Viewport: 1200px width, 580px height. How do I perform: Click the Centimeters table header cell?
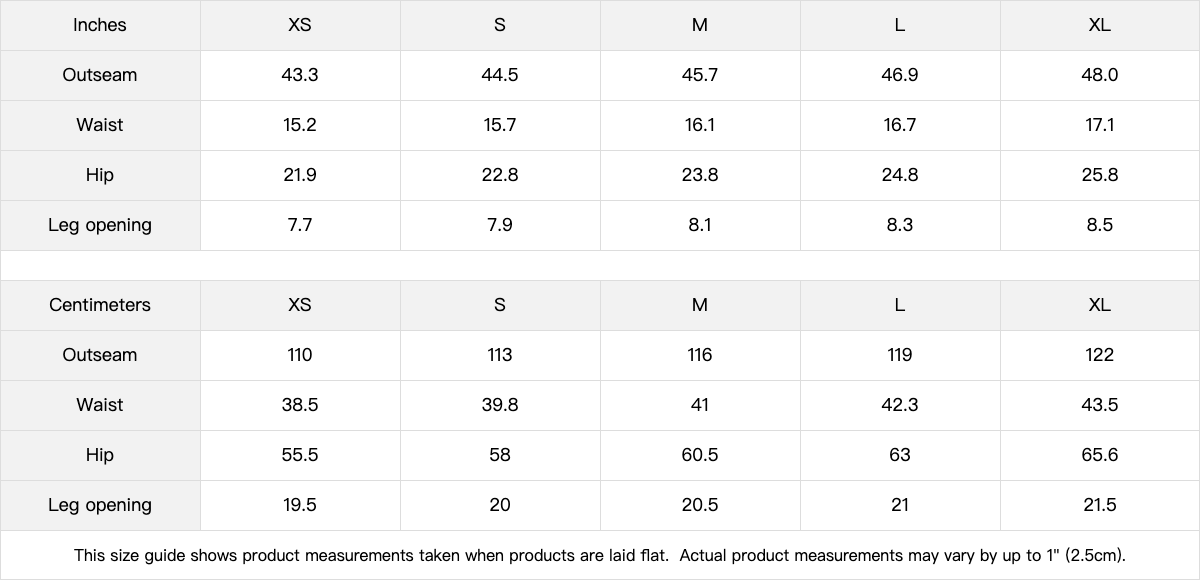point(100,305)
